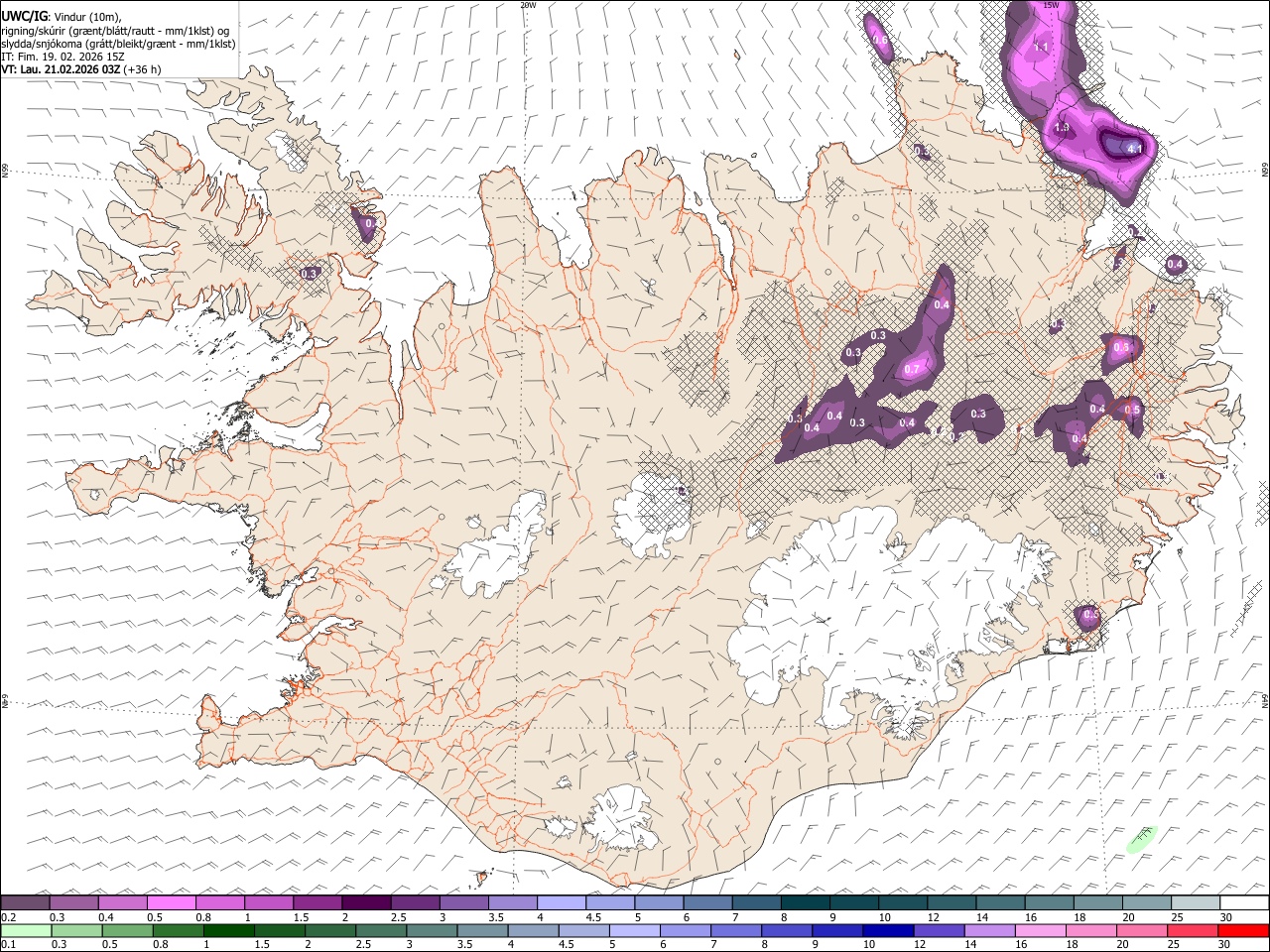
Task: Select the upper legend swatch between 3 and 3.5
Action: pyautogui.click(x=463, y=903)
